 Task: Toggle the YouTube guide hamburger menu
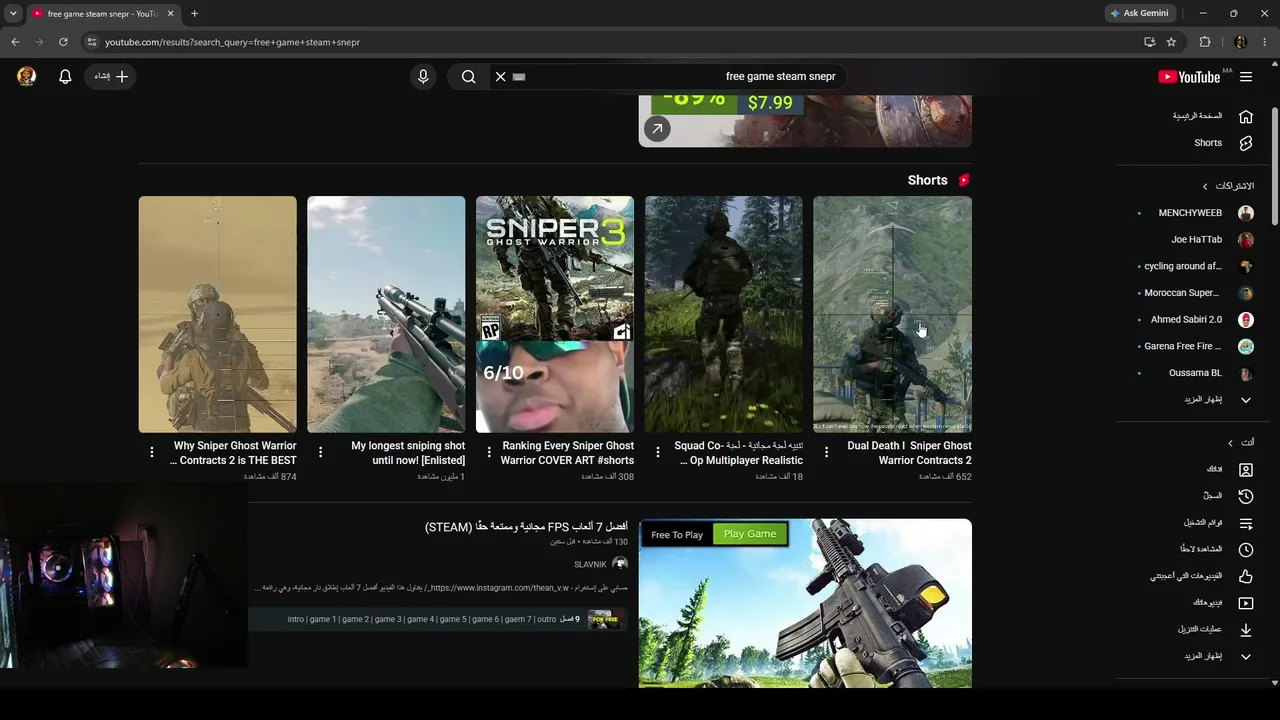click(1246, 77)
